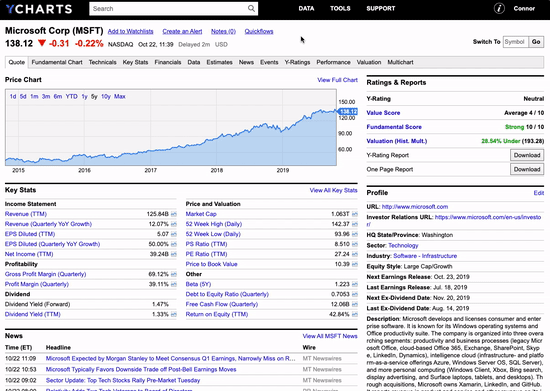Open the Software - Infrastructure industry link
This screenshot has width=550, height=391.
[425, 256]
